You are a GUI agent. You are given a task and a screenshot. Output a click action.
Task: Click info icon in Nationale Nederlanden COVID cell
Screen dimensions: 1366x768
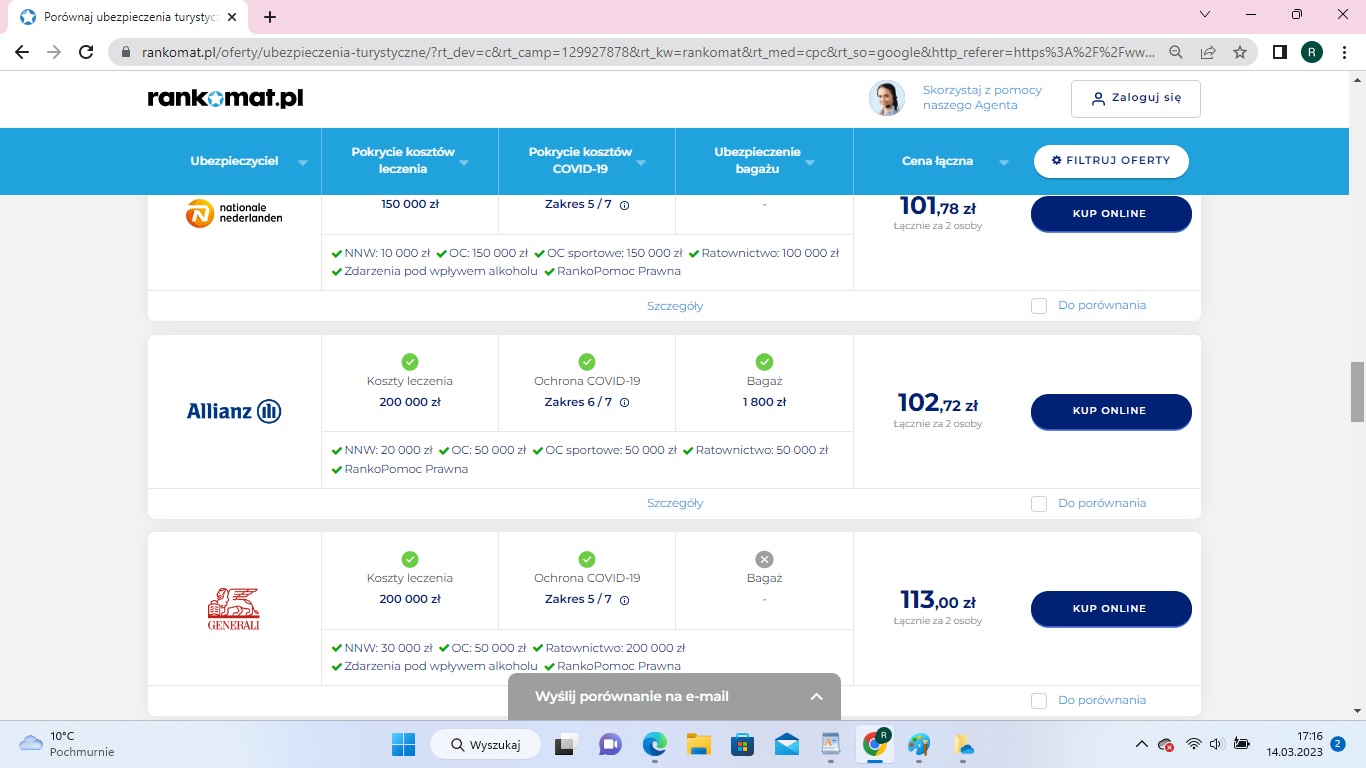624,205
